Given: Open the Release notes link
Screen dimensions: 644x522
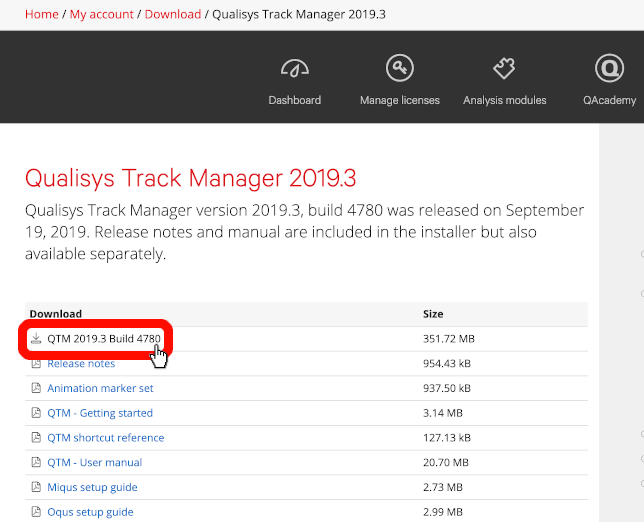Looking at the screenshot, I should (x=81, y=363).
